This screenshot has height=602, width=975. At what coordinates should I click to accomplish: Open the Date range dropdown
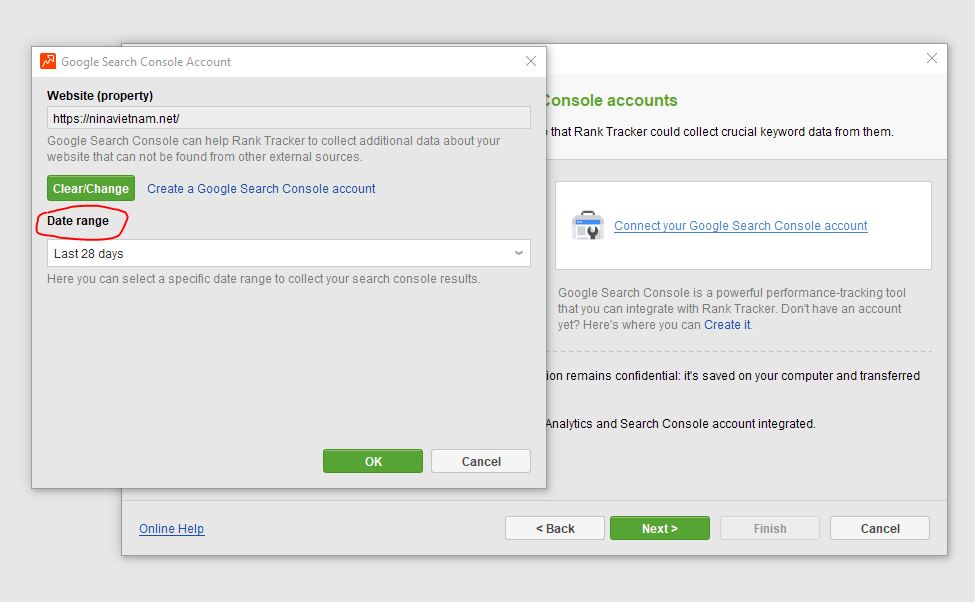tap(289, 253)
